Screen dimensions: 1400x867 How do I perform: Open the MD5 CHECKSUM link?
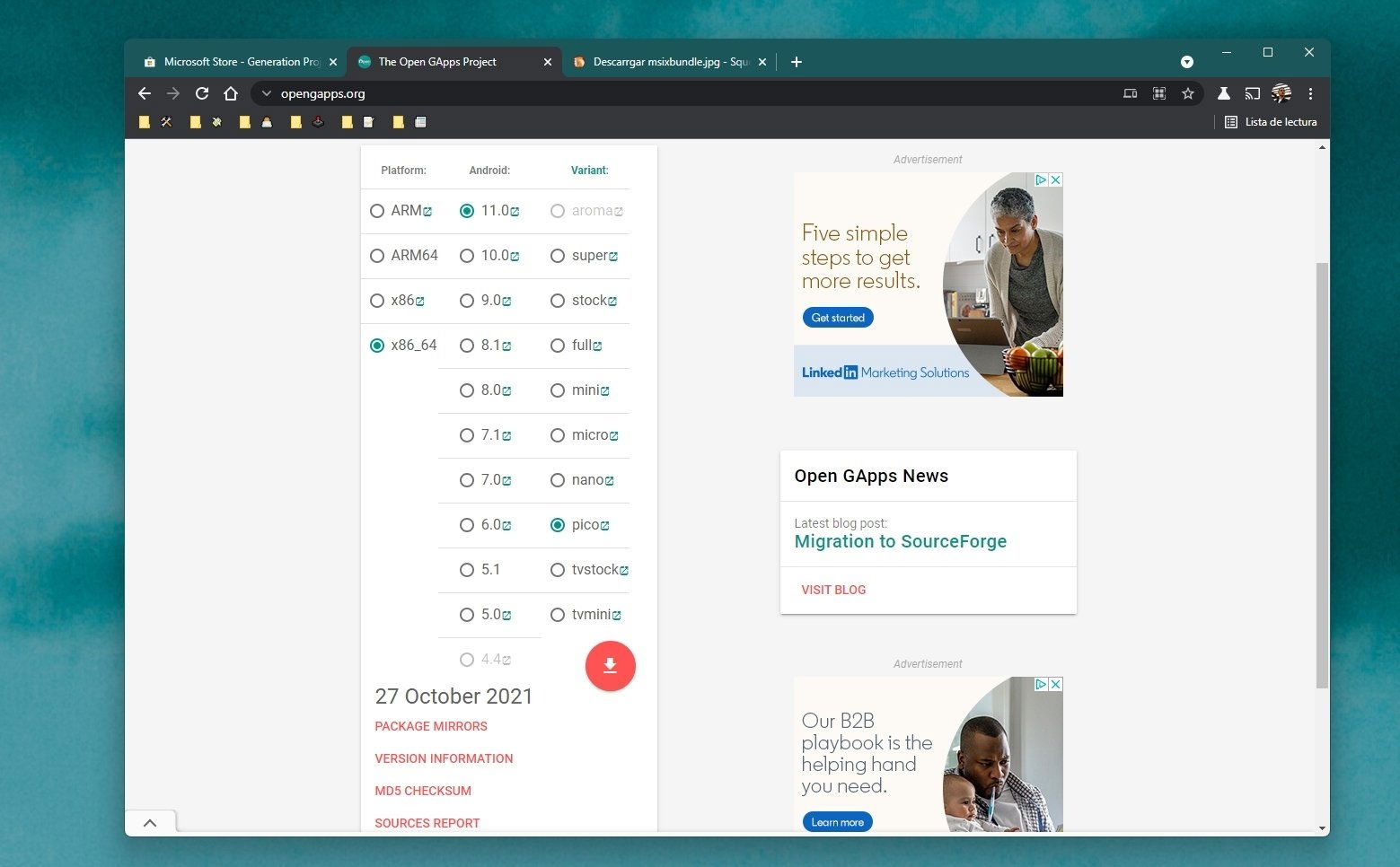pyautogui.click(x=423, y=791)
